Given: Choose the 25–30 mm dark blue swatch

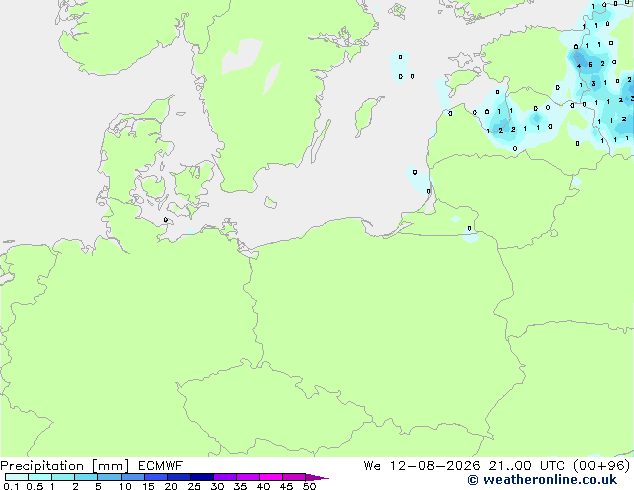Looking at the screenshot, I should [x=202, y=477].
